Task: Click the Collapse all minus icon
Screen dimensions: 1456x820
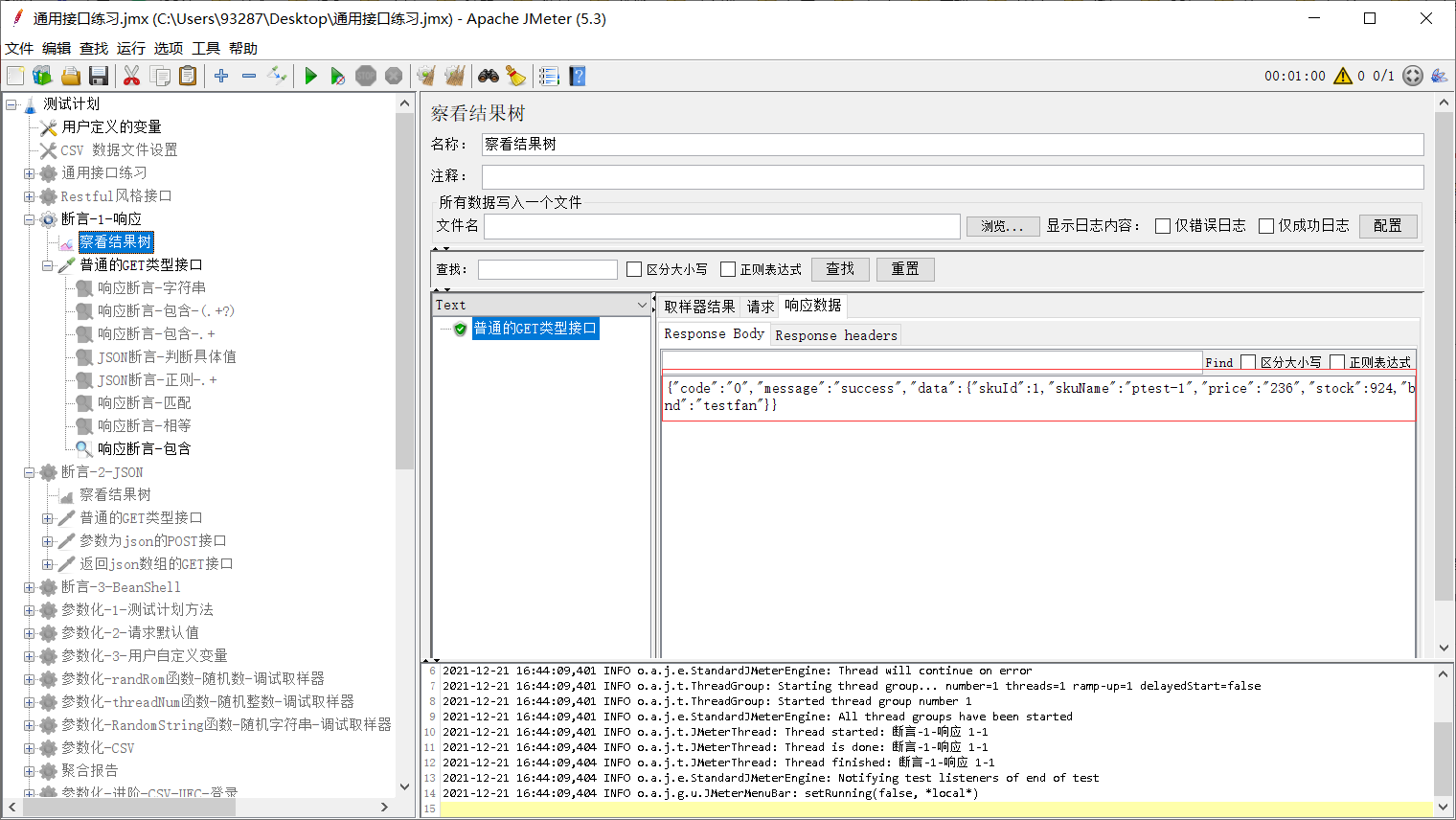Action: click(249, 76)
